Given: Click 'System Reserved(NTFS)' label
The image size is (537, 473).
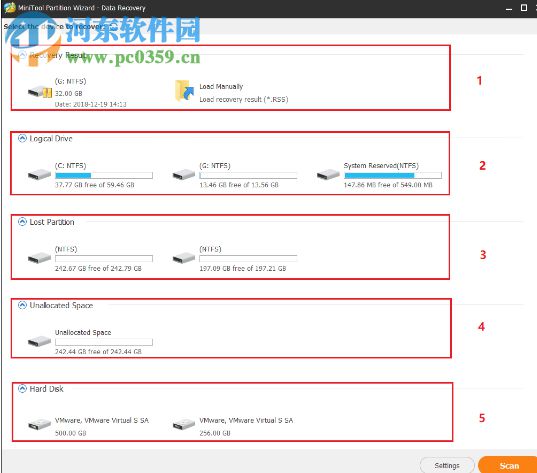Looking at the screenshot, I should [381, 166].
